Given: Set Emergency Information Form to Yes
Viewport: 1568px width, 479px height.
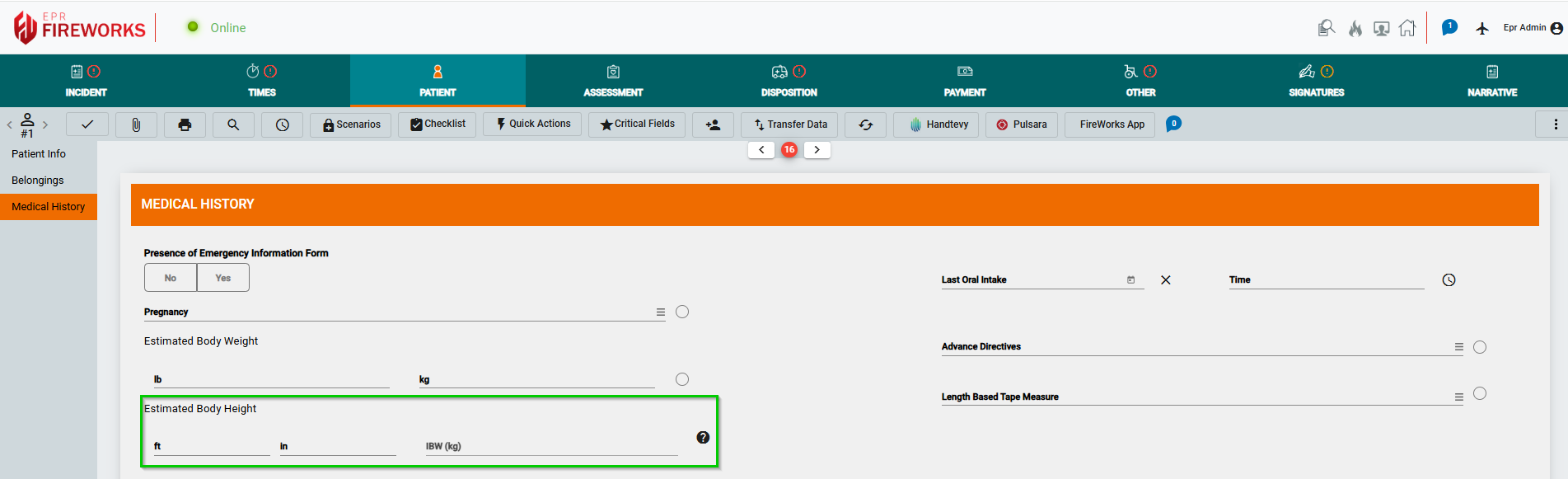Looking at the screenshot, I should click(x=222, y=278).
